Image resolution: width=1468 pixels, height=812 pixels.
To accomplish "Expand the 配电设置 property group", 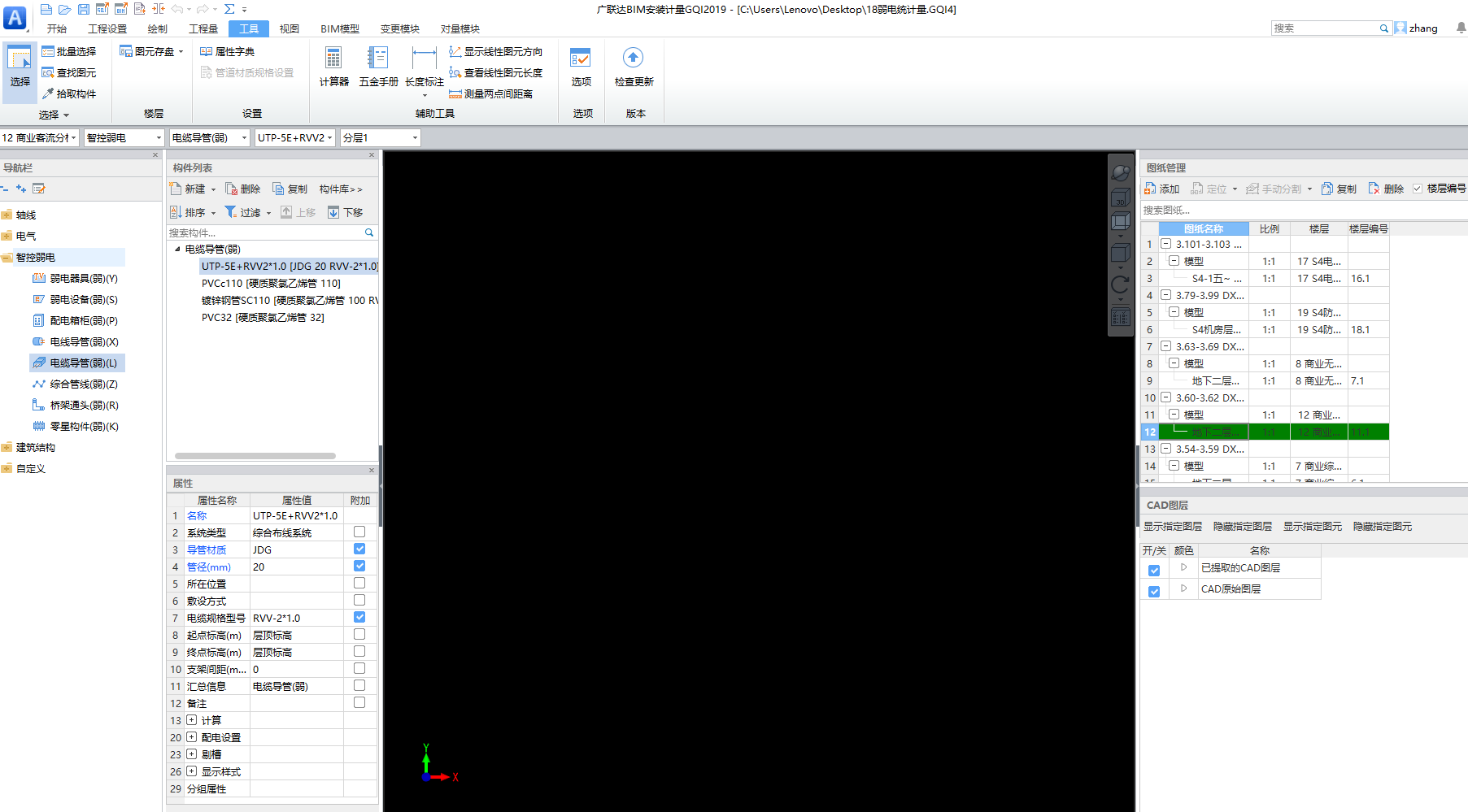I will [x=191, y=737].
